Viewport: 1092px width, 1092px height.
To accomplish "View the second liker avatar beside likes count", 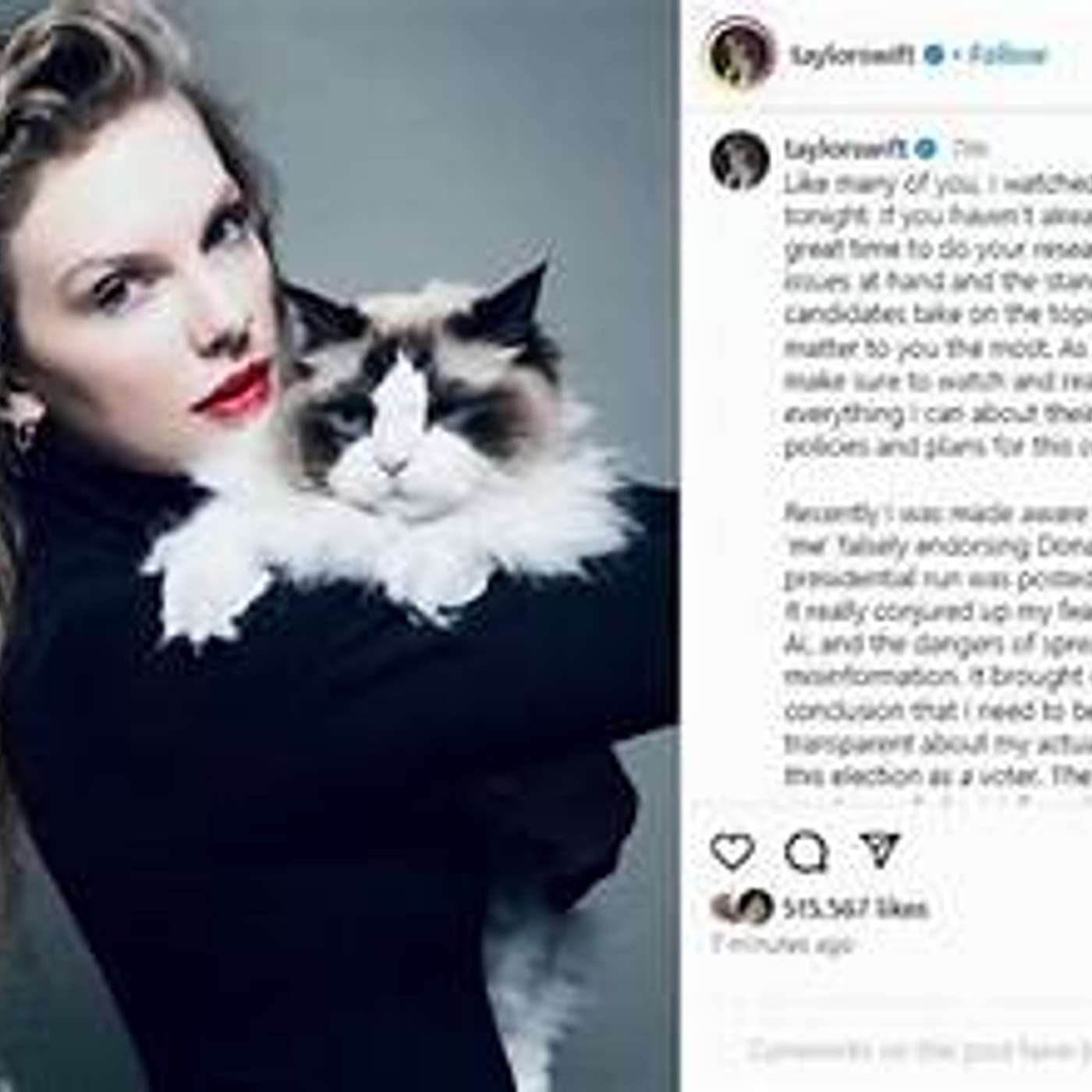I will click(756, 908).
